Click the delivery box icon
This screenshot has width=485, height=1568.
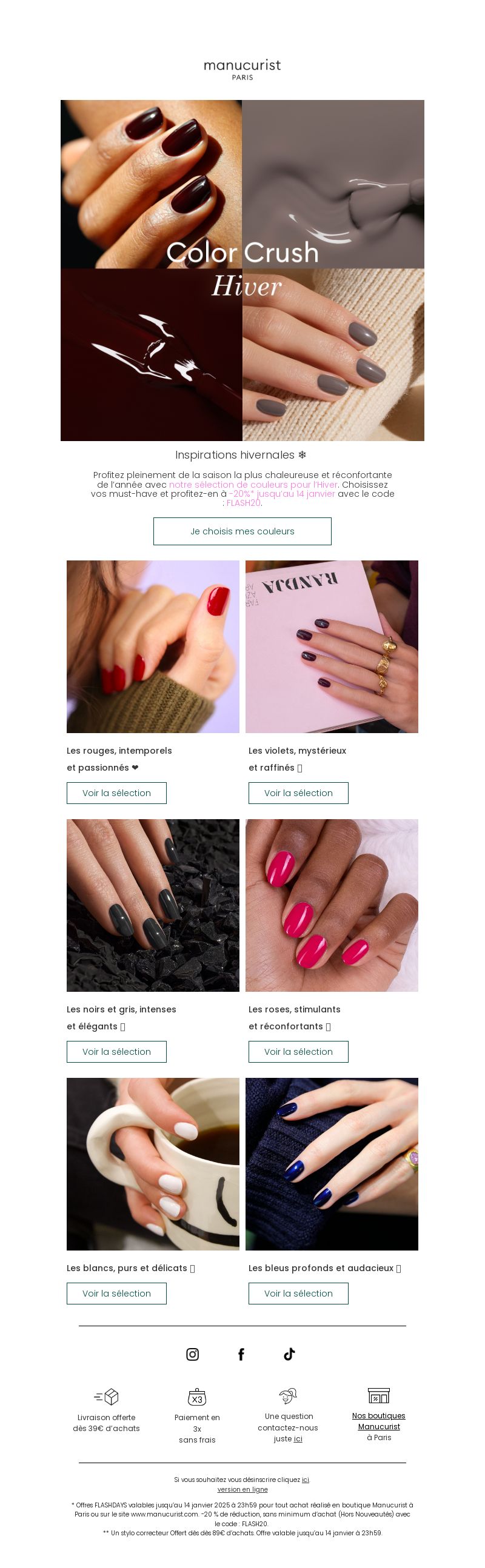106,1397
